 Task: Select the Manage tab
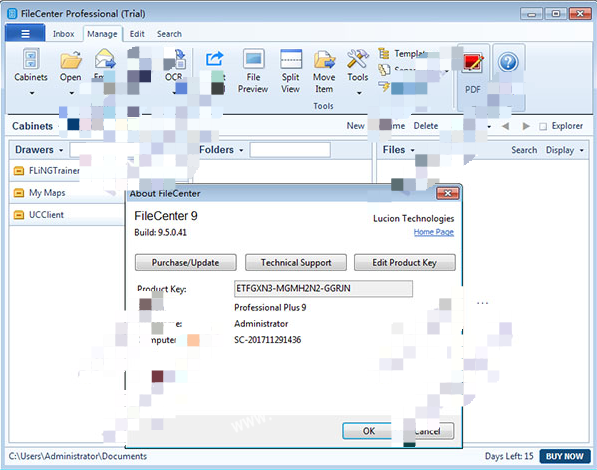click(x=102, y=34)
